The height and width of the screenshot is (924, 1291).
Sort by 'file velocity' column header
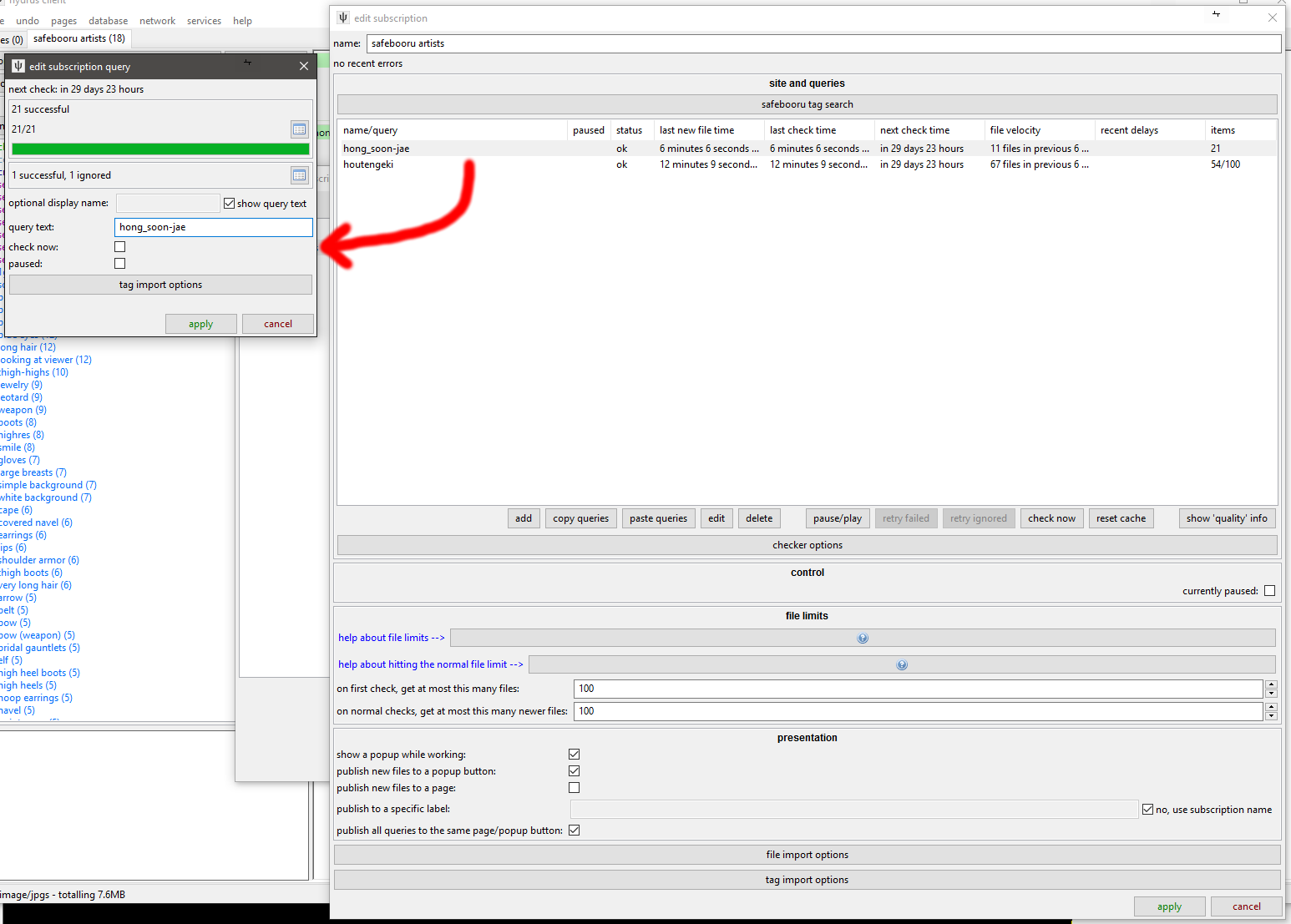(x=1039, y=130)
